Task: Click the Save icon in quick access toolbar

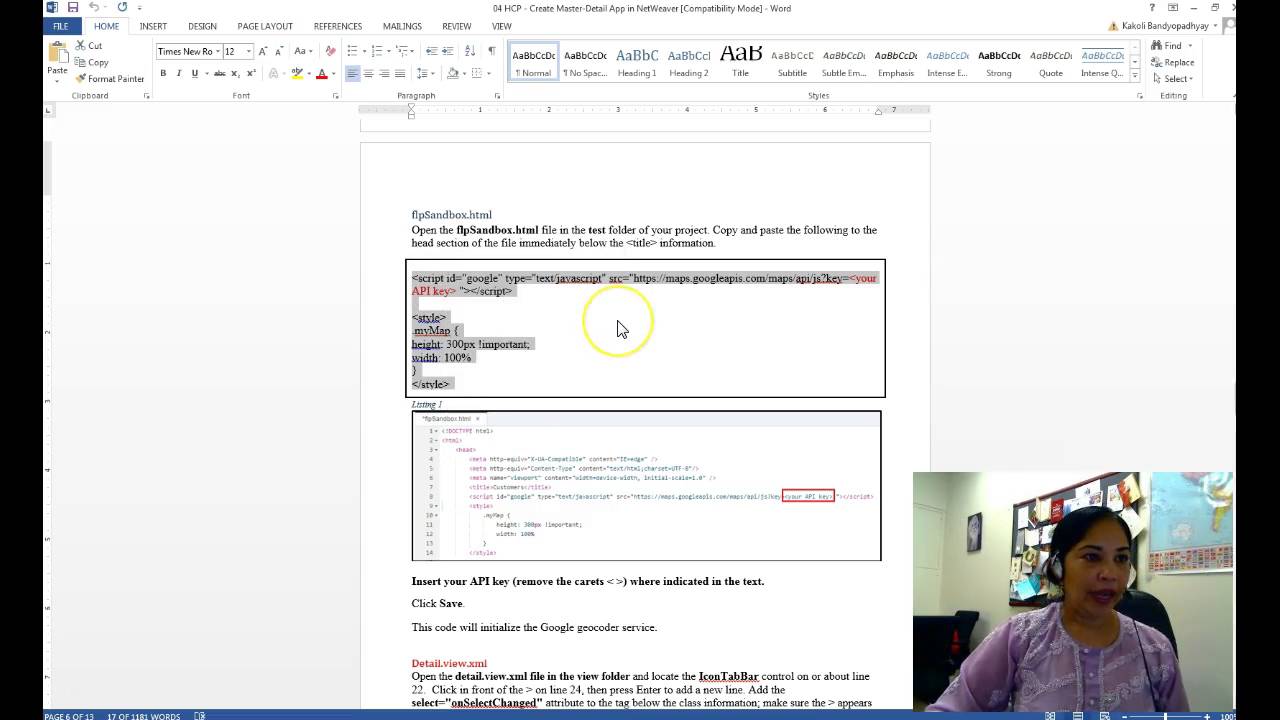Action: click(x=73, y=8)
